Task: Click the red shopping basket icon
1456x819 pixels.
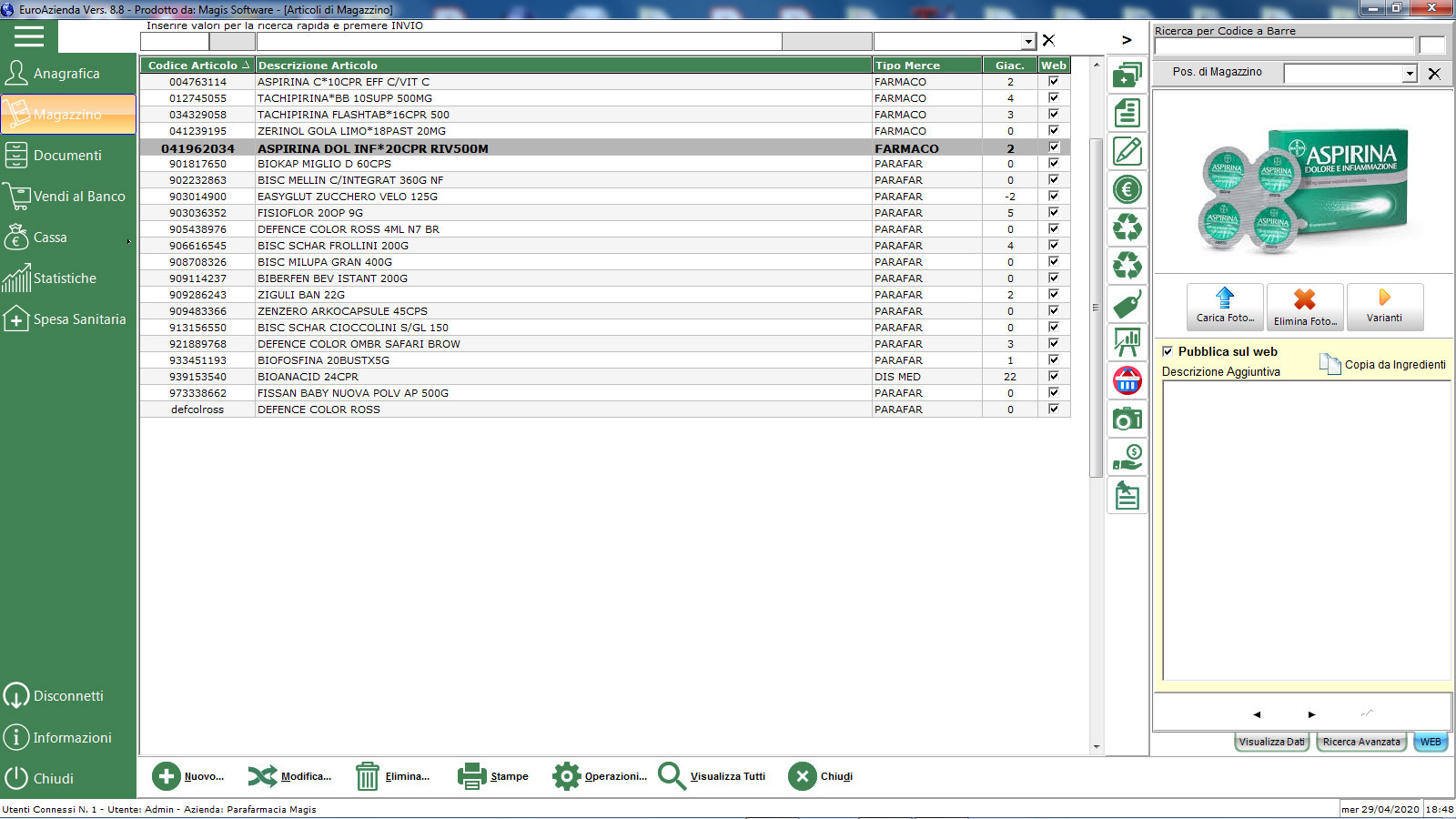Action: (1127, 380)
